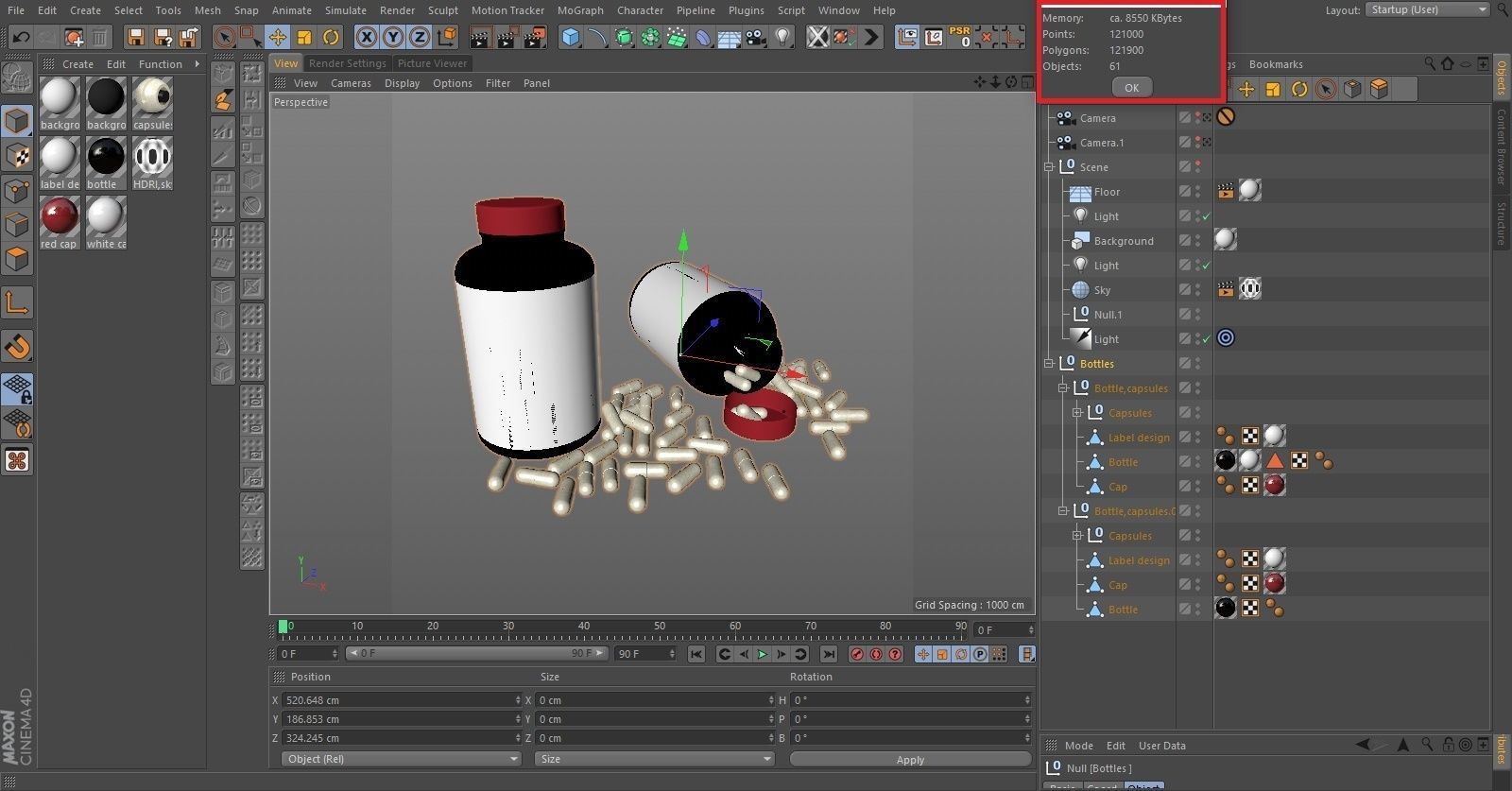Toggle green enable check of Floor's sibling first Light
Viewport: 1512px width, 791px height.
point(1207,216)
